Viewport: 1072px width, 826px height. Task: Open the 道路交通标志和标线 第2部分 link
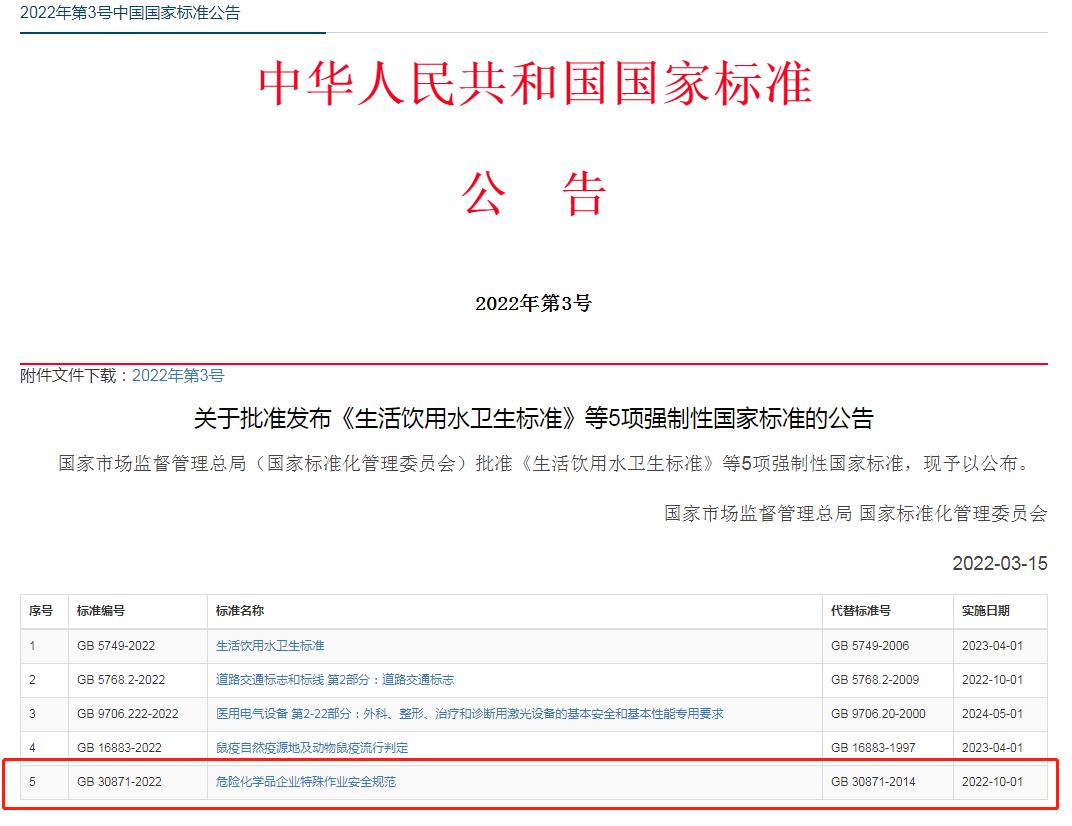pyautogui.click(x=334, y=680)
